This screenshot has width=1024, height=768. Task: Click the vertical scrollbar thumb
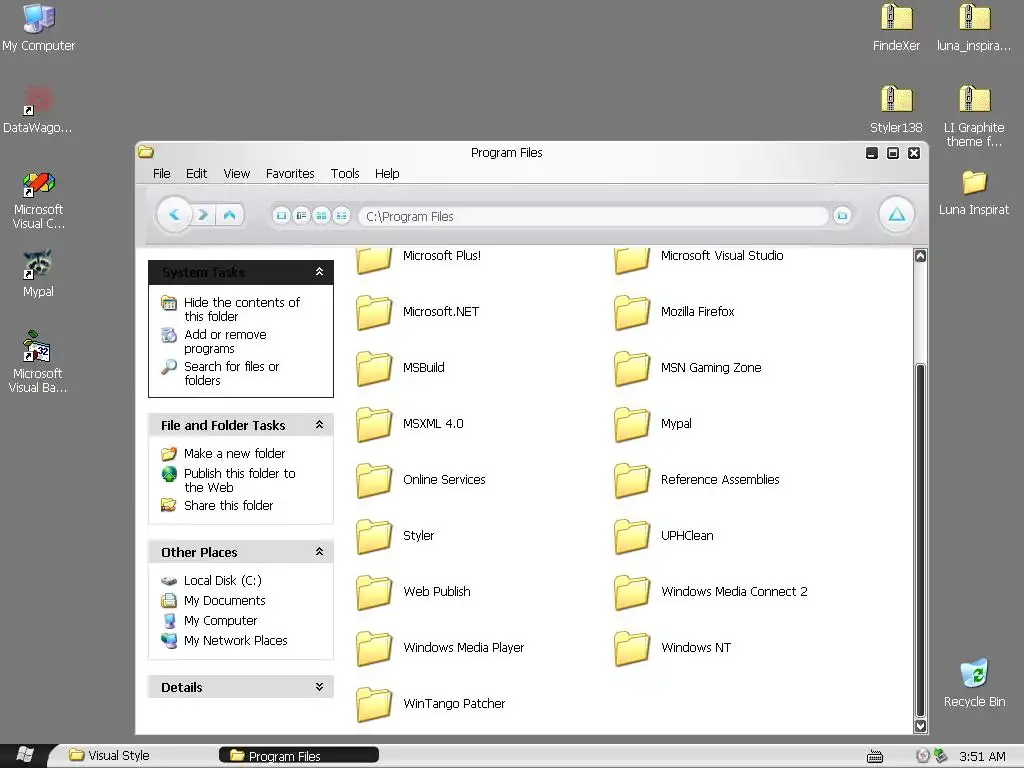click(920, 541)
